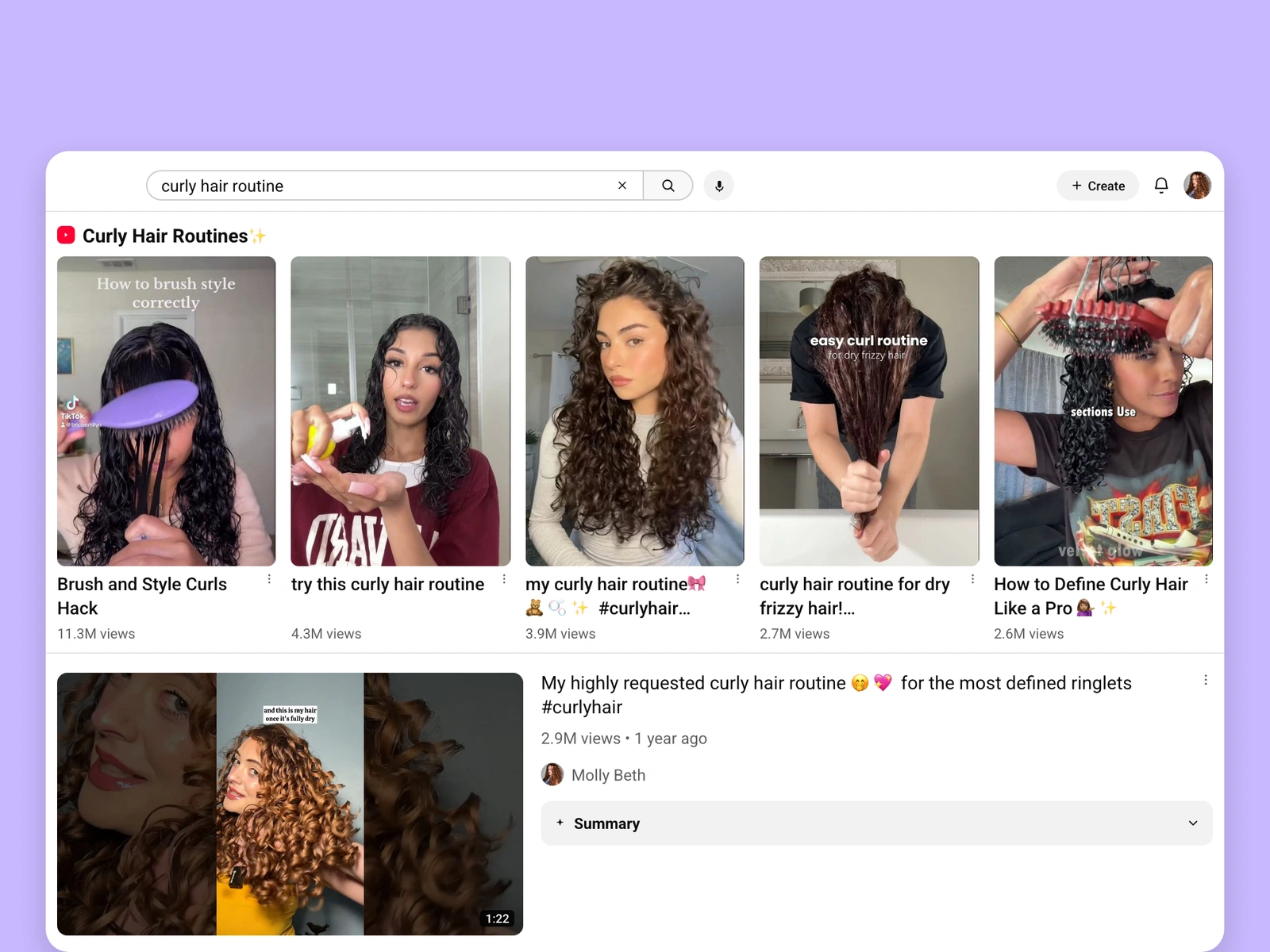Screen dimensions: 1270x952
Task: Start voice search with the microphone icon
Action: (719, 186)
